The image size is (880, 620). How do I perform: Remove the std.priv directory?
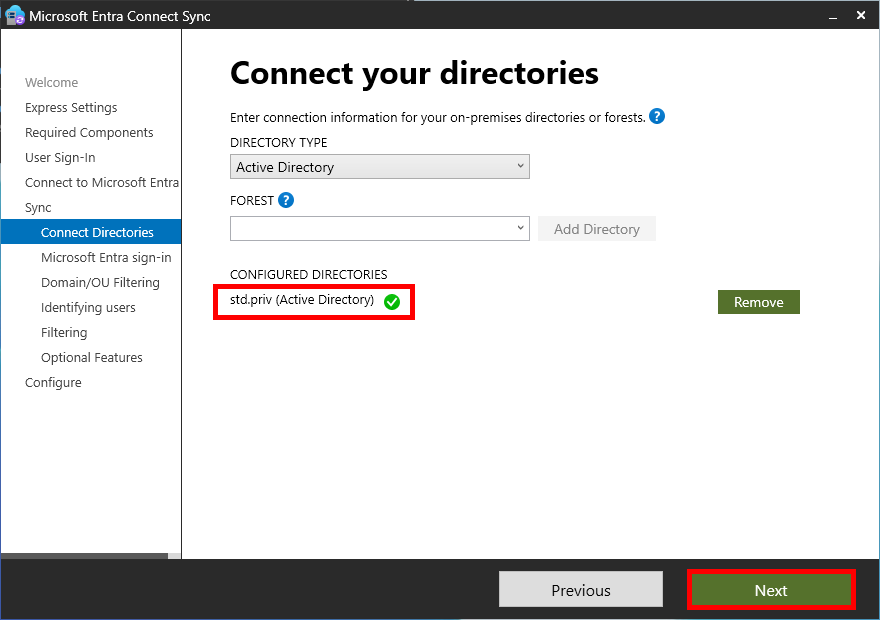click(x=758, y=301)
